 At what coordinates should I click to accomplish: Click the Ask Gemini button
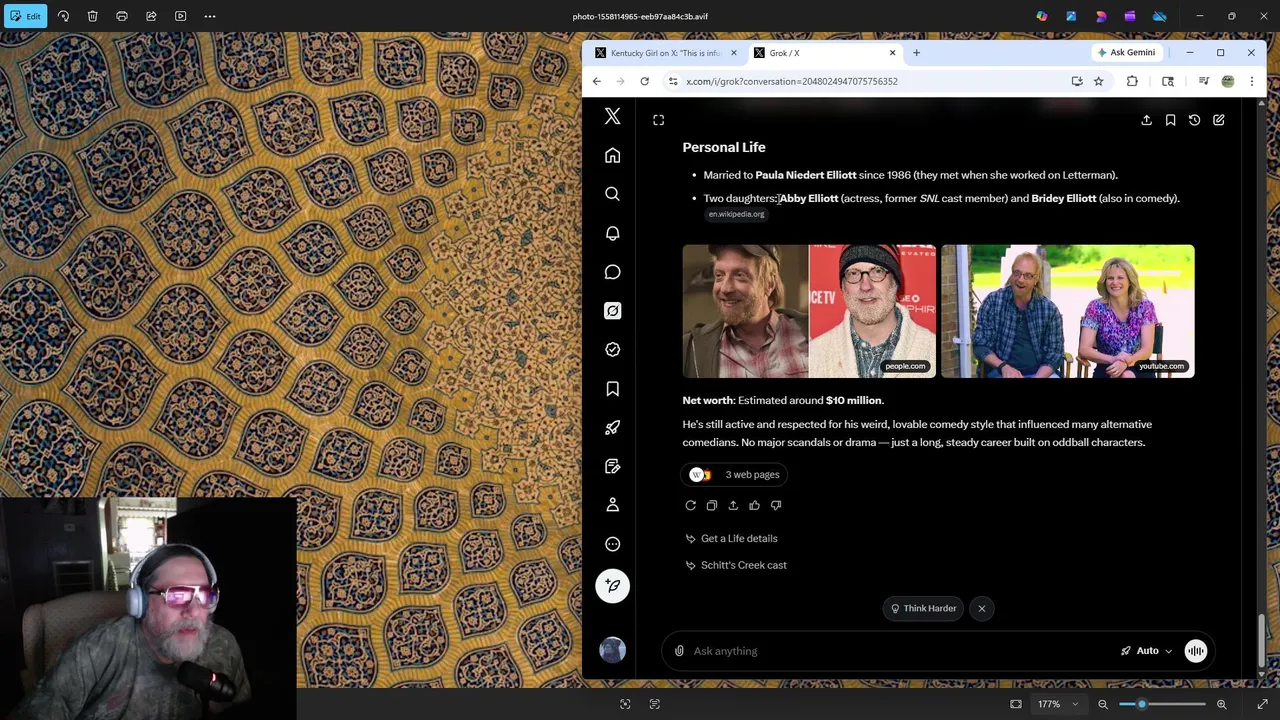tap(1126, 52)
